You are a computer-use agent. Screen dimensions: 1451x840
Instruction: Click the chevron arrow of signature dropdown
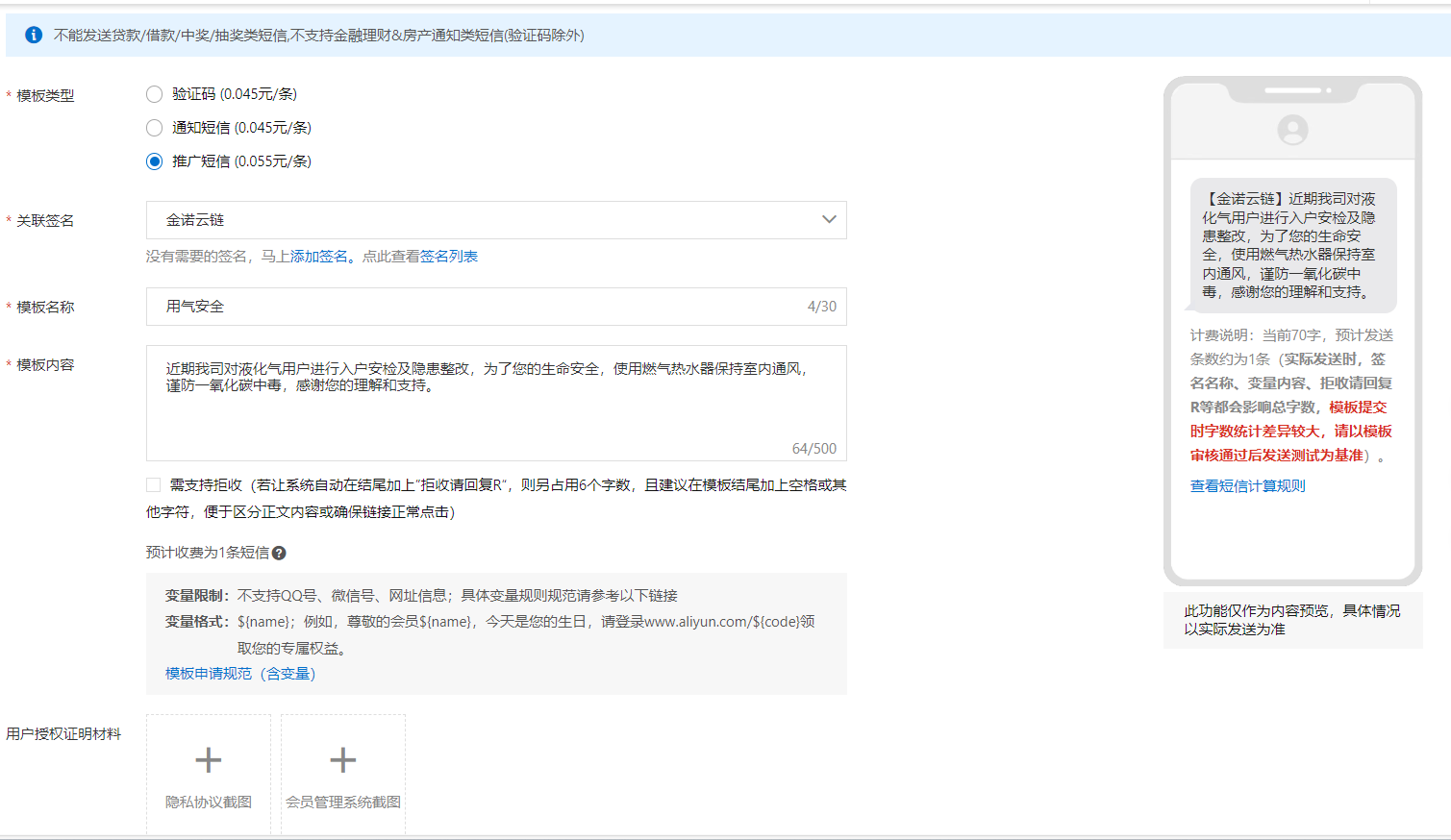point(829,220)
